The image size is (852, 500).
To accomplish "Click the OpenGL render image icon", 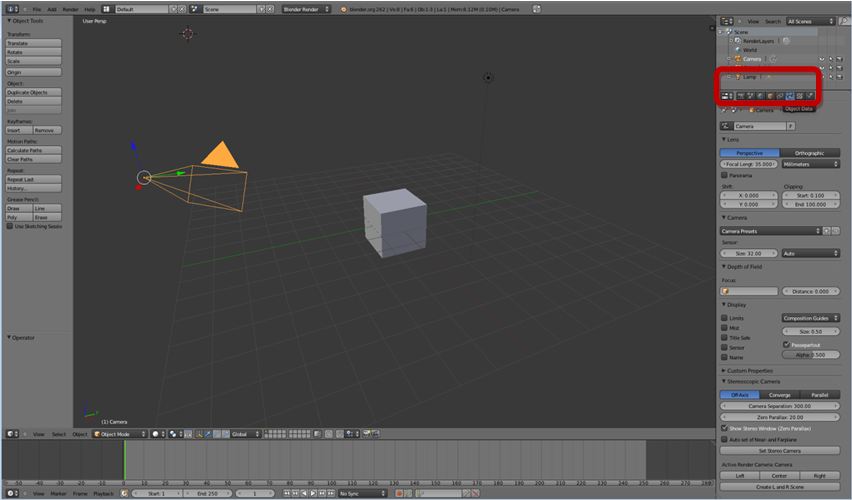I will tap(367, 434).
